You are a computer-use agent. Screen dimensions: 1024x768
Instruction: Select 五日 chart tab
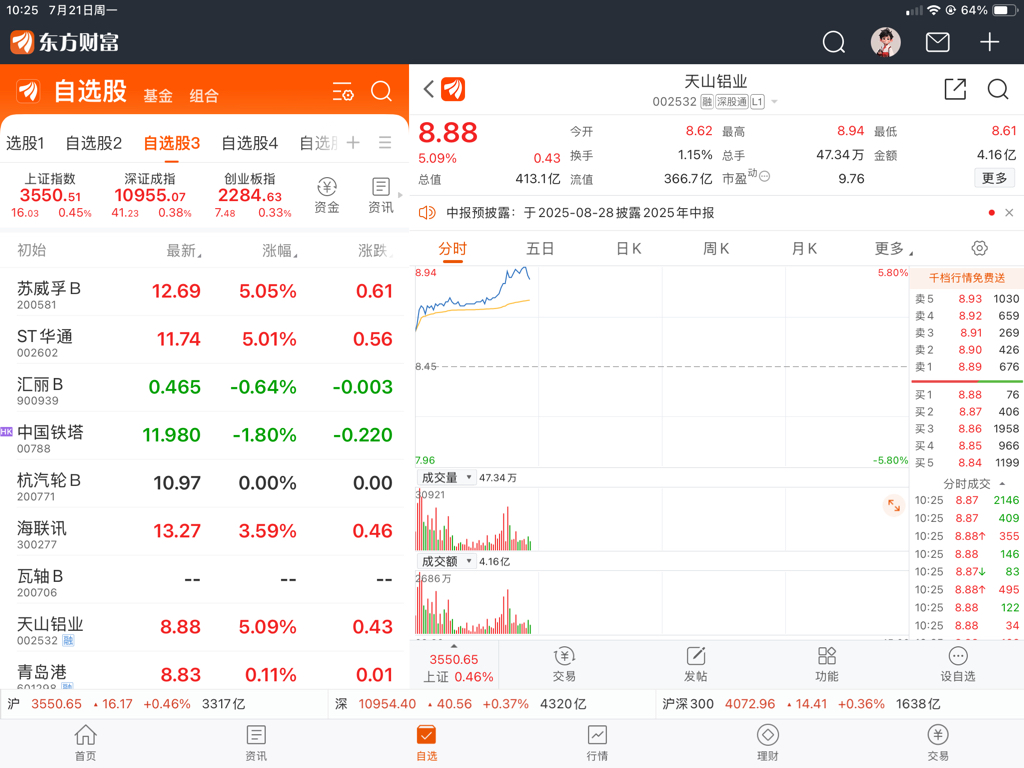click(x=540, y=248)
